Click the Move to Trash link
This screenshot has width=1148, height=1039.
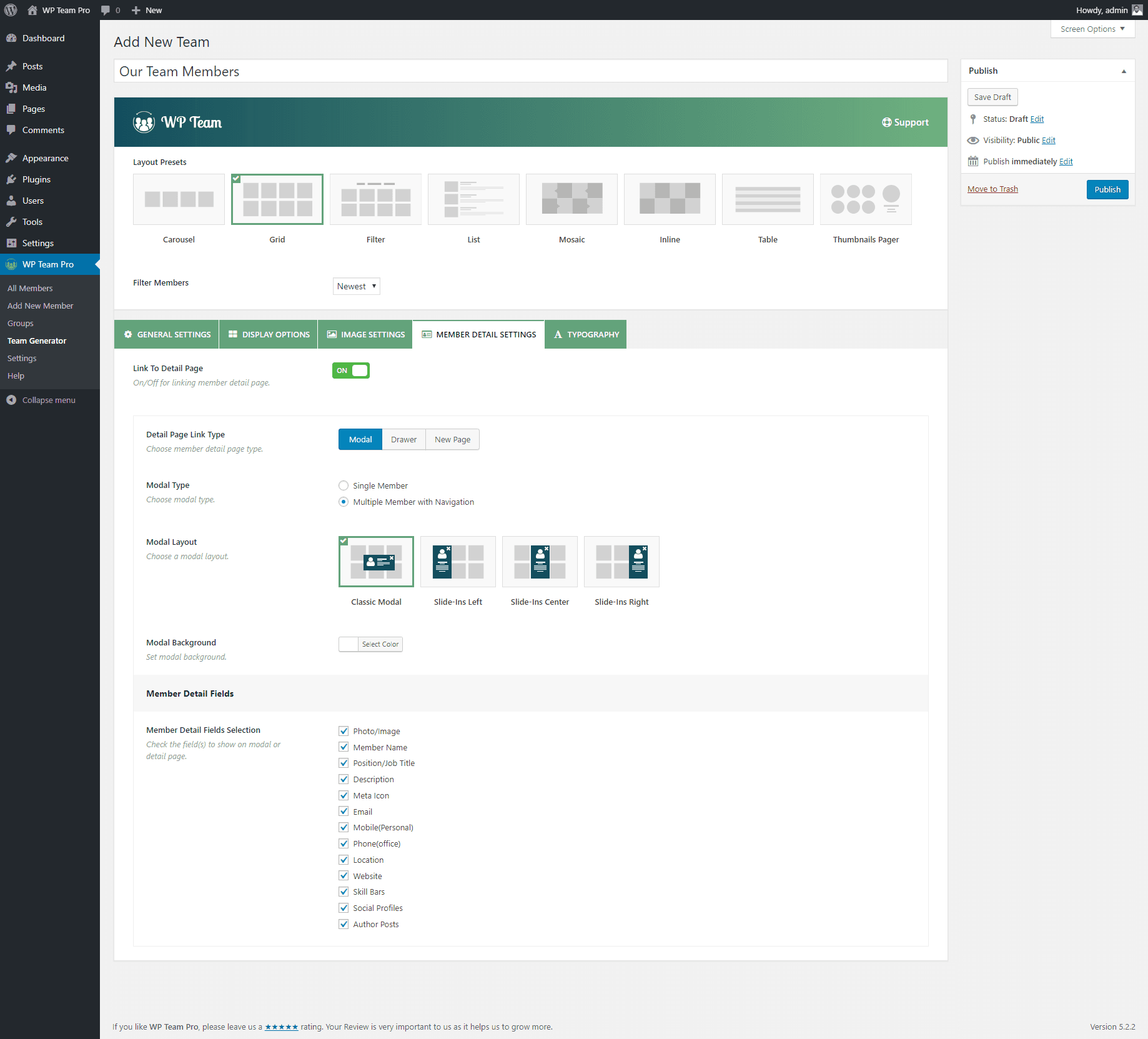992,189
